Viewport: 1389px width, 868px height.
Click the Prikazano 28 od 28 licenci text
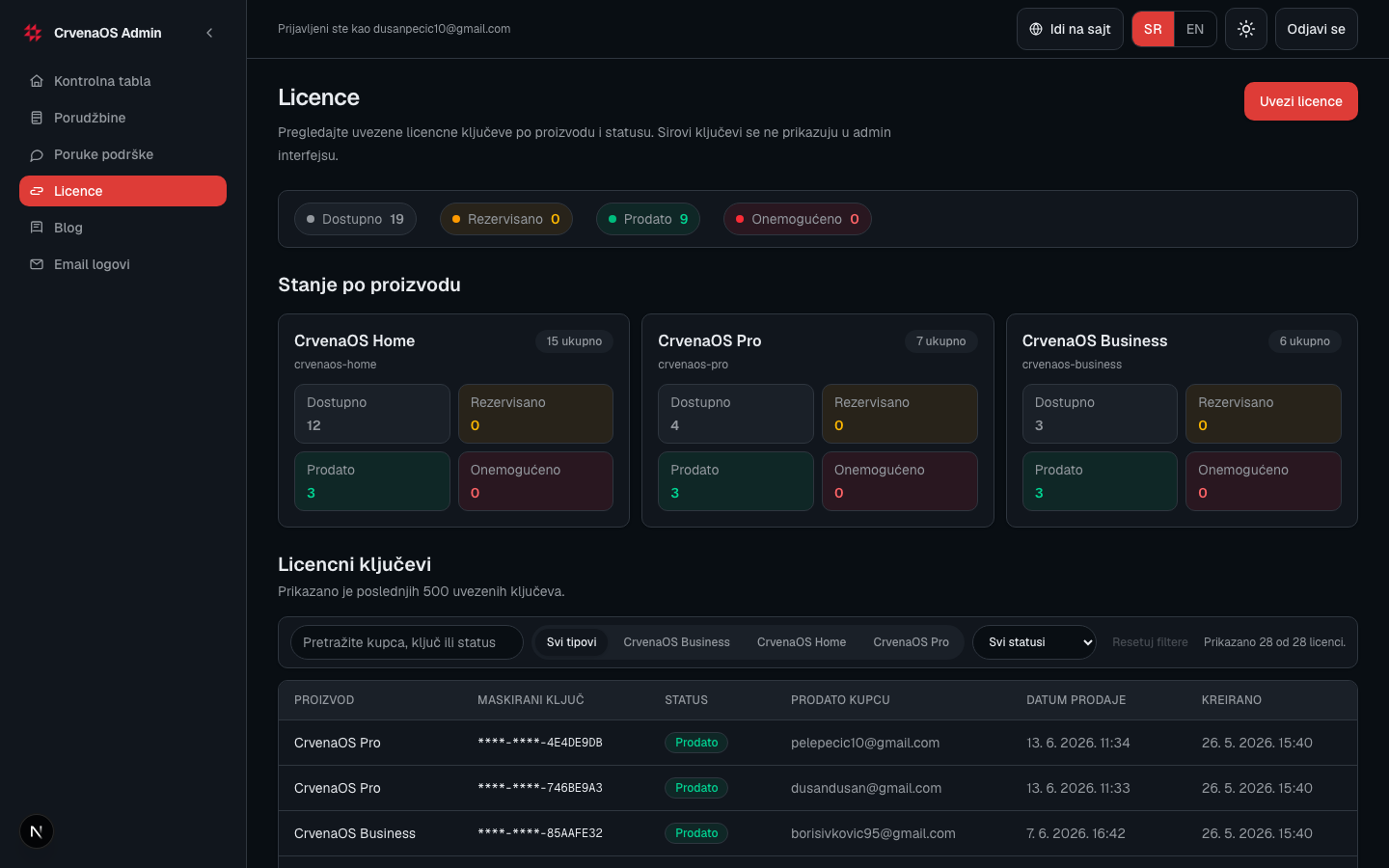(x=1274, y=642)
